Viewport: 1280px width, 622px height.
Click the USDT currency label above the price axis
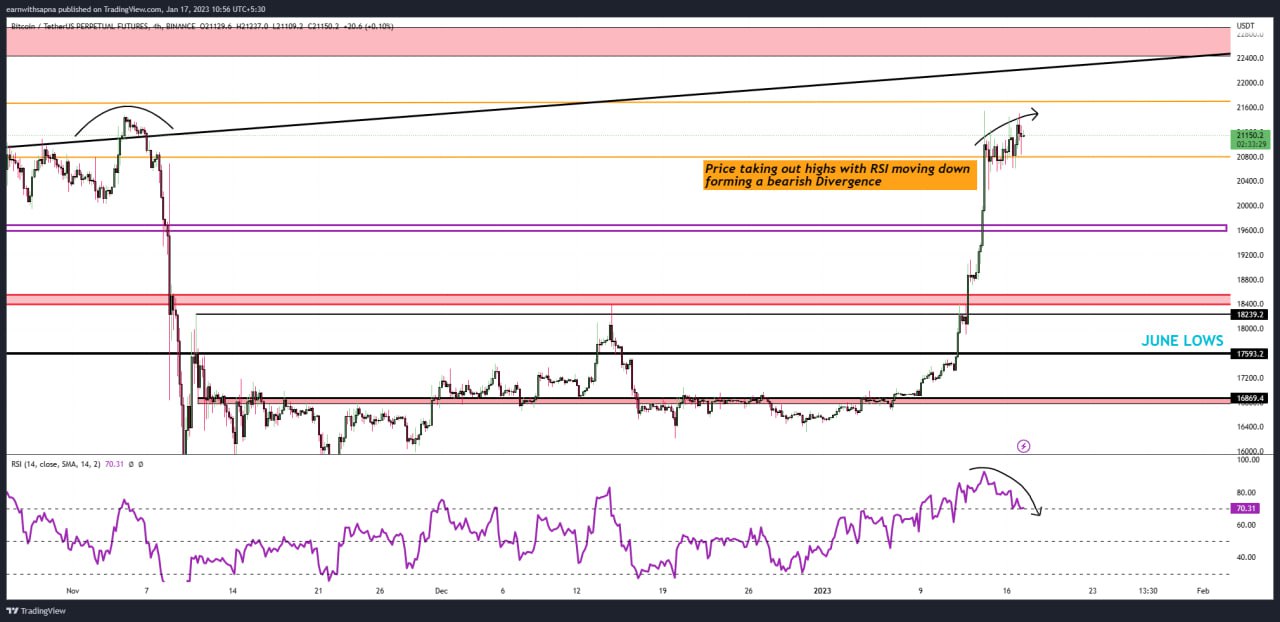[x=1245, y=25]
